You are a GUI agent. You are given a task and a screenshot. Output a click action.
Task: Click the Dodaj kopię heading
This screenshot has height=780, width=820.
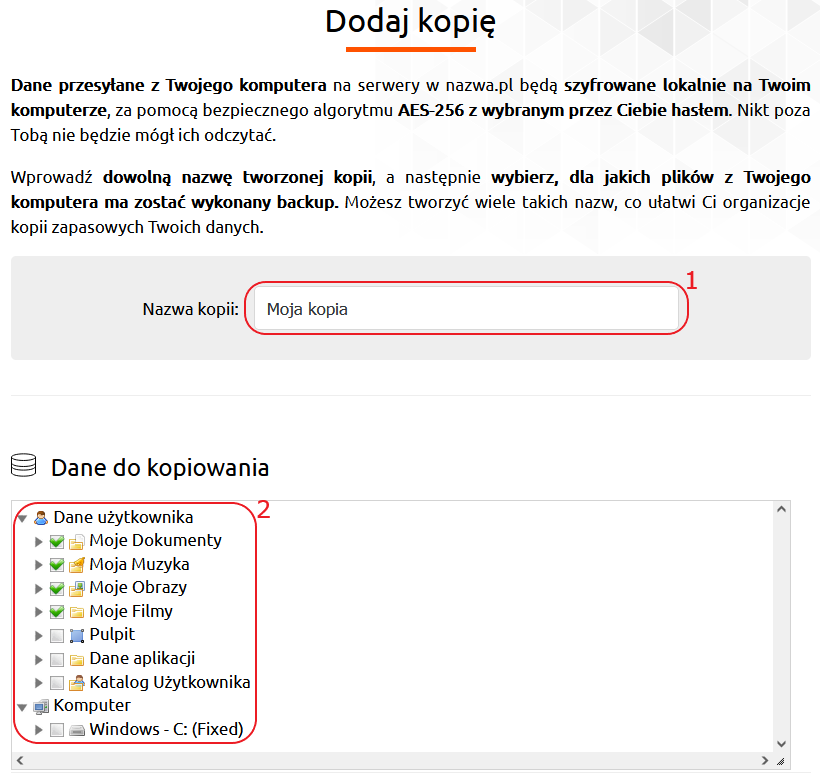(411, 22)
